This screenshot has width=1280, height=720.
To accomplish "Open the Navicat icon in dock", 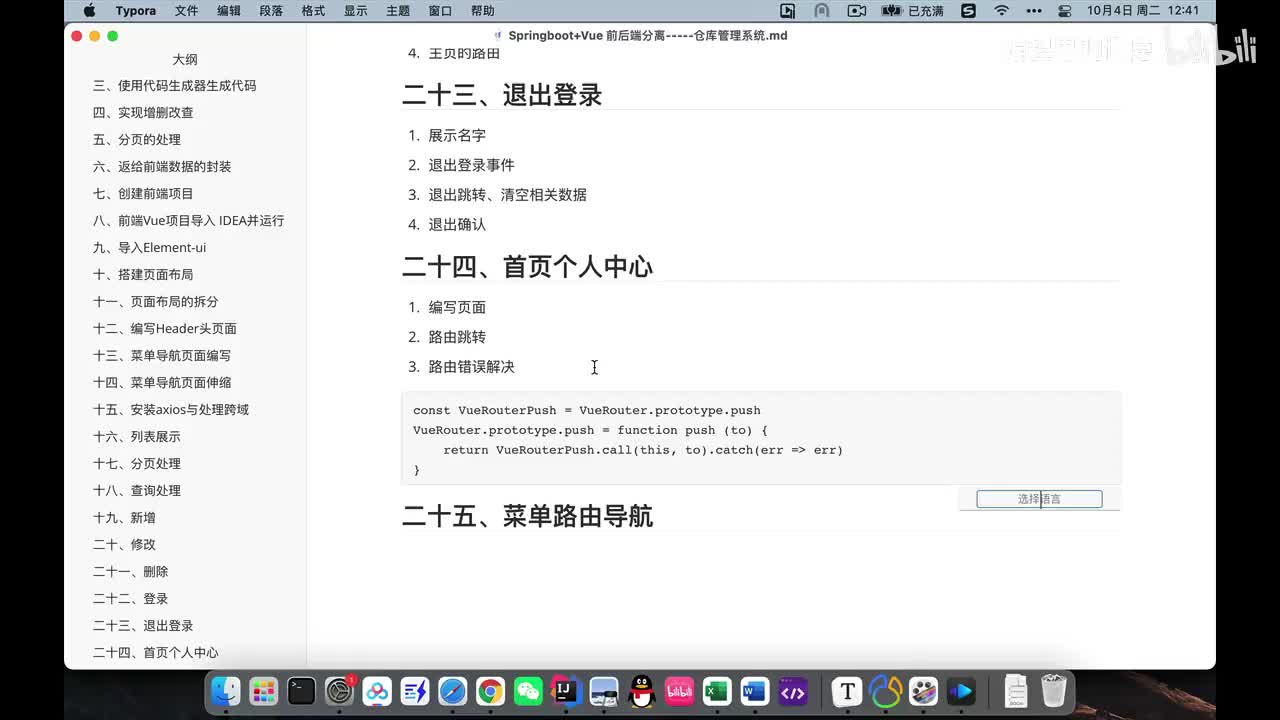I will [886, 691].
